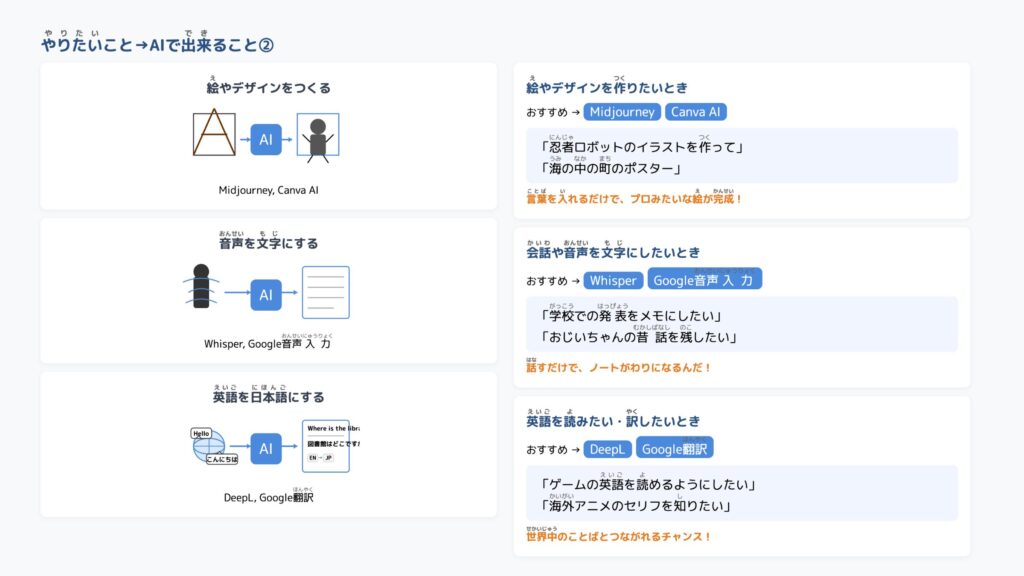Click the letter A sketch icon

214,134
